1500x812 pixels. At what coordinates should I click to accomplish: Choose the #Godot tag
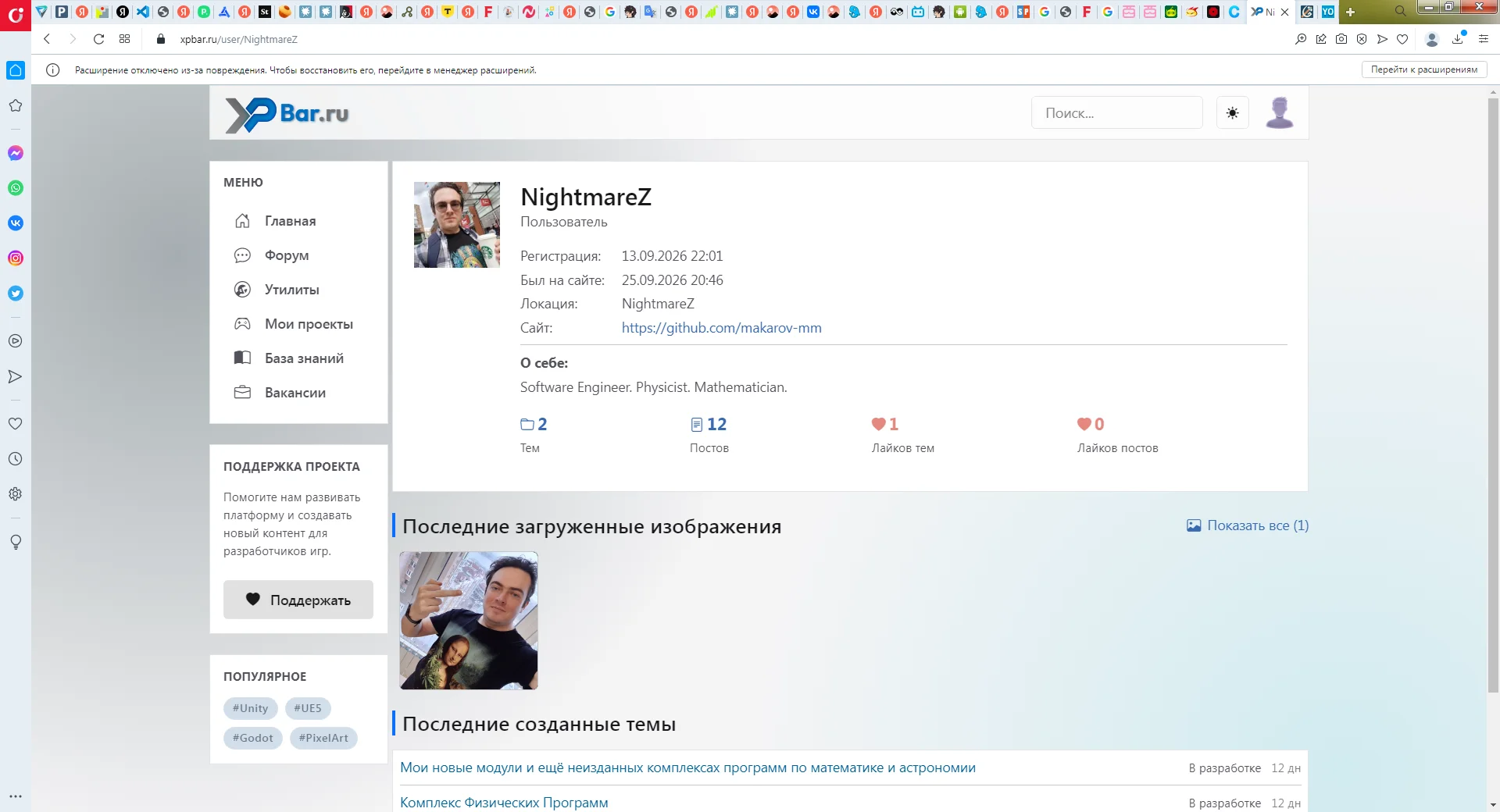253,738
